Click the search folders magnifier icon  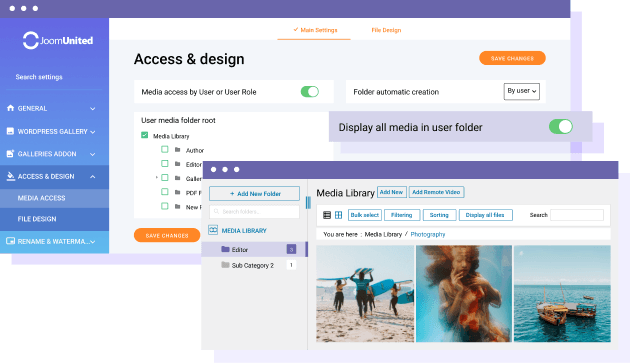tap(217, 211)
